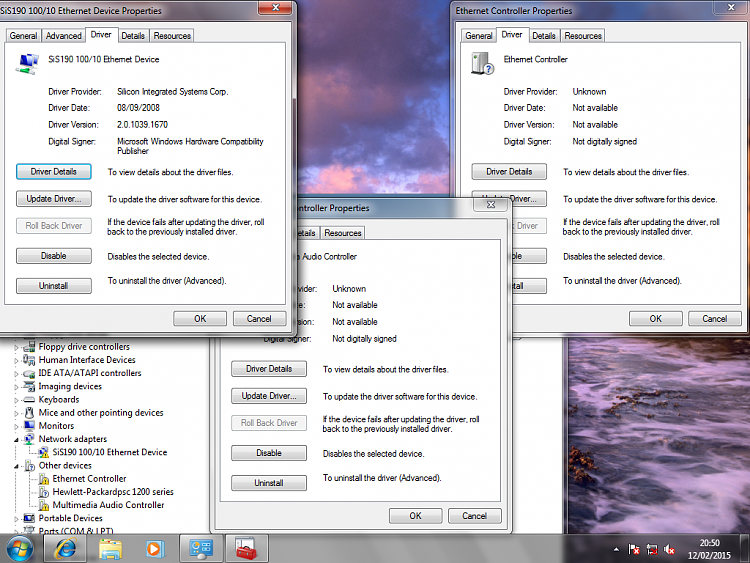
Task: Open the Windows Start orb
Action: point(20,549)
